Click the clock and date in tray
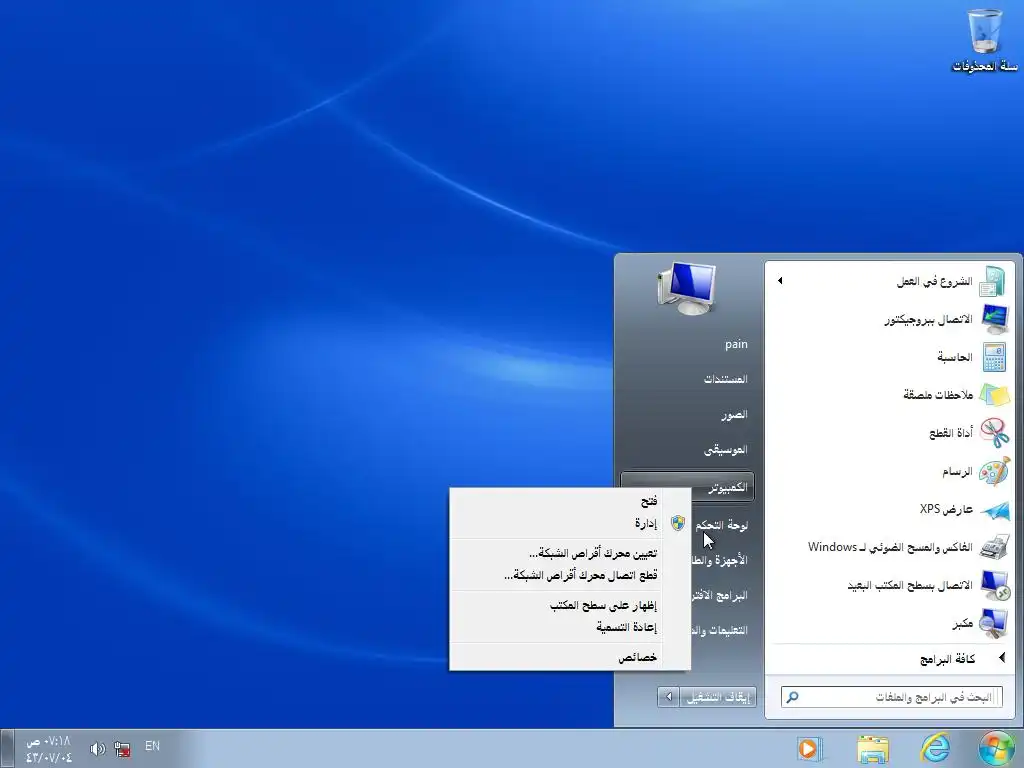The image size is (1024, 768). click(48, 749)
